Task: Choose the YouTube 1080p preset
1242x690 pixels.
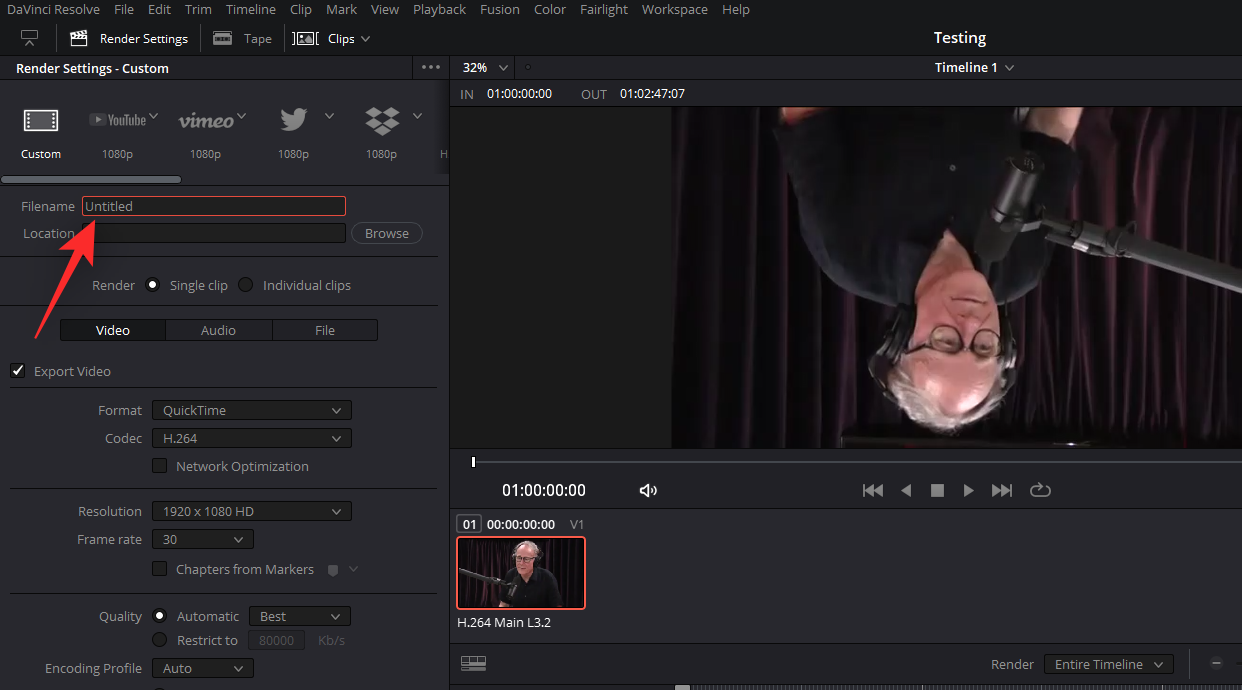Action: pyautogui.click(x=117, y=120)
